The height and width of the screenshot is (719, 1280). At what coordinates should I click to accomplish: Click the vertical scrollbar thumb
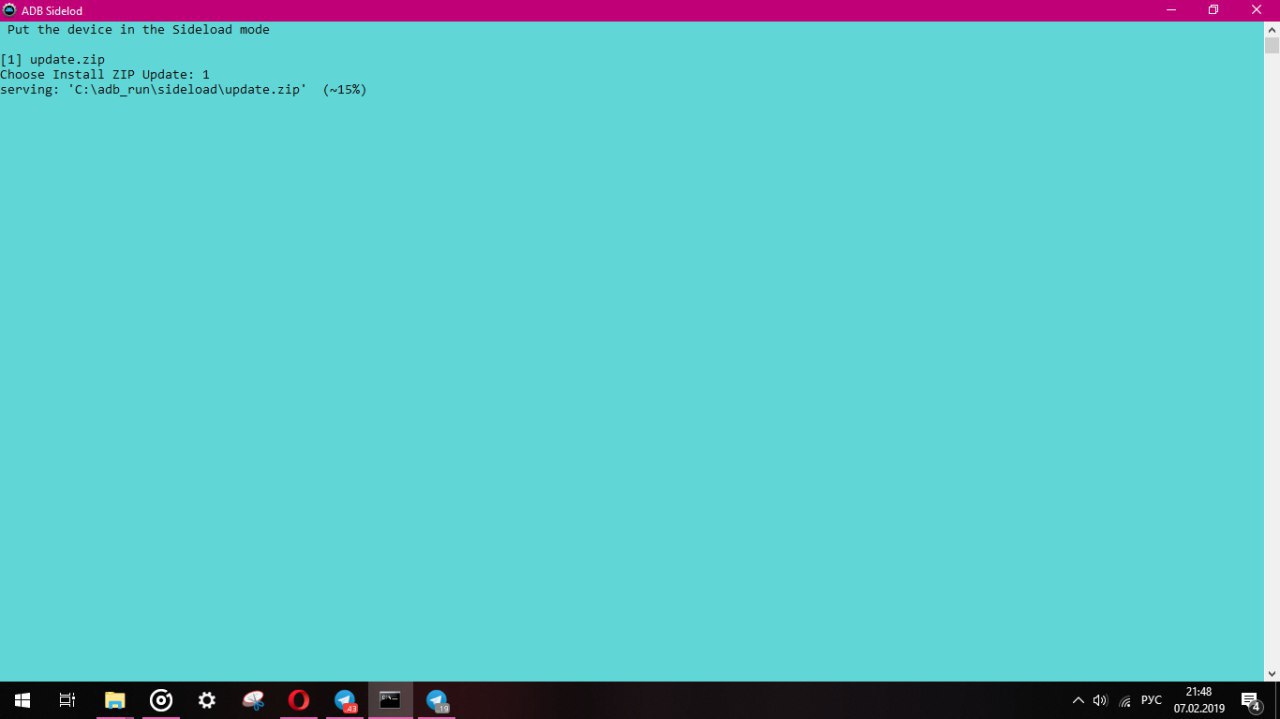(x=1272, y=45)
